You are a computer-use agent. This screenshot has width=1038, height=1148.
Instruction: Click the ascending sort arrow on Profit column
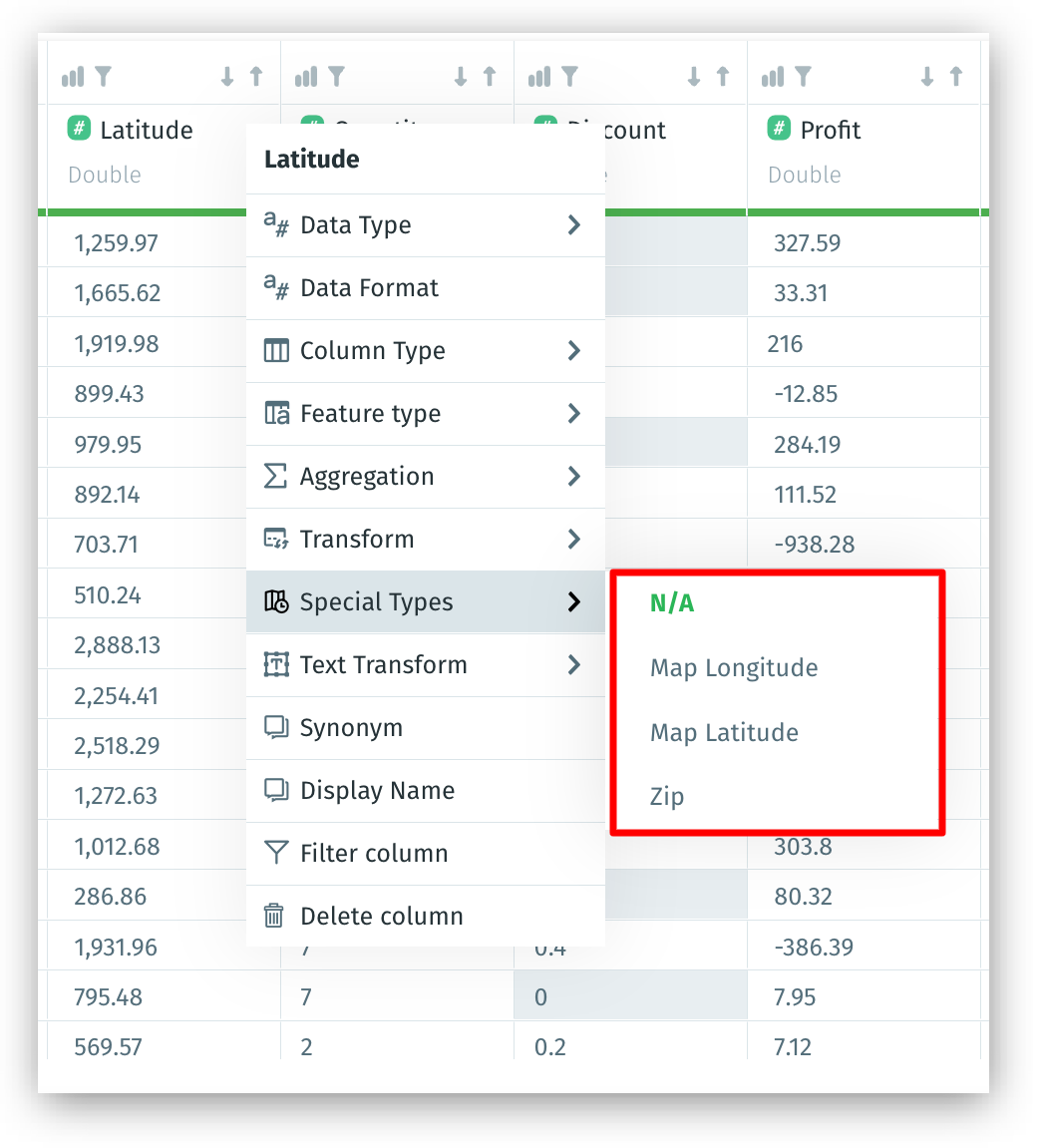click(954, 75)
